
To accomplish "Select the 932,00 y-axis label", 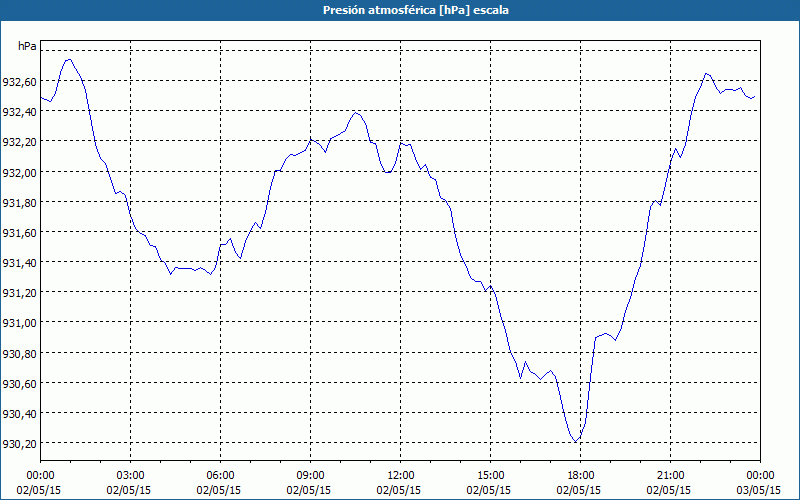I will tap(19, 172).
